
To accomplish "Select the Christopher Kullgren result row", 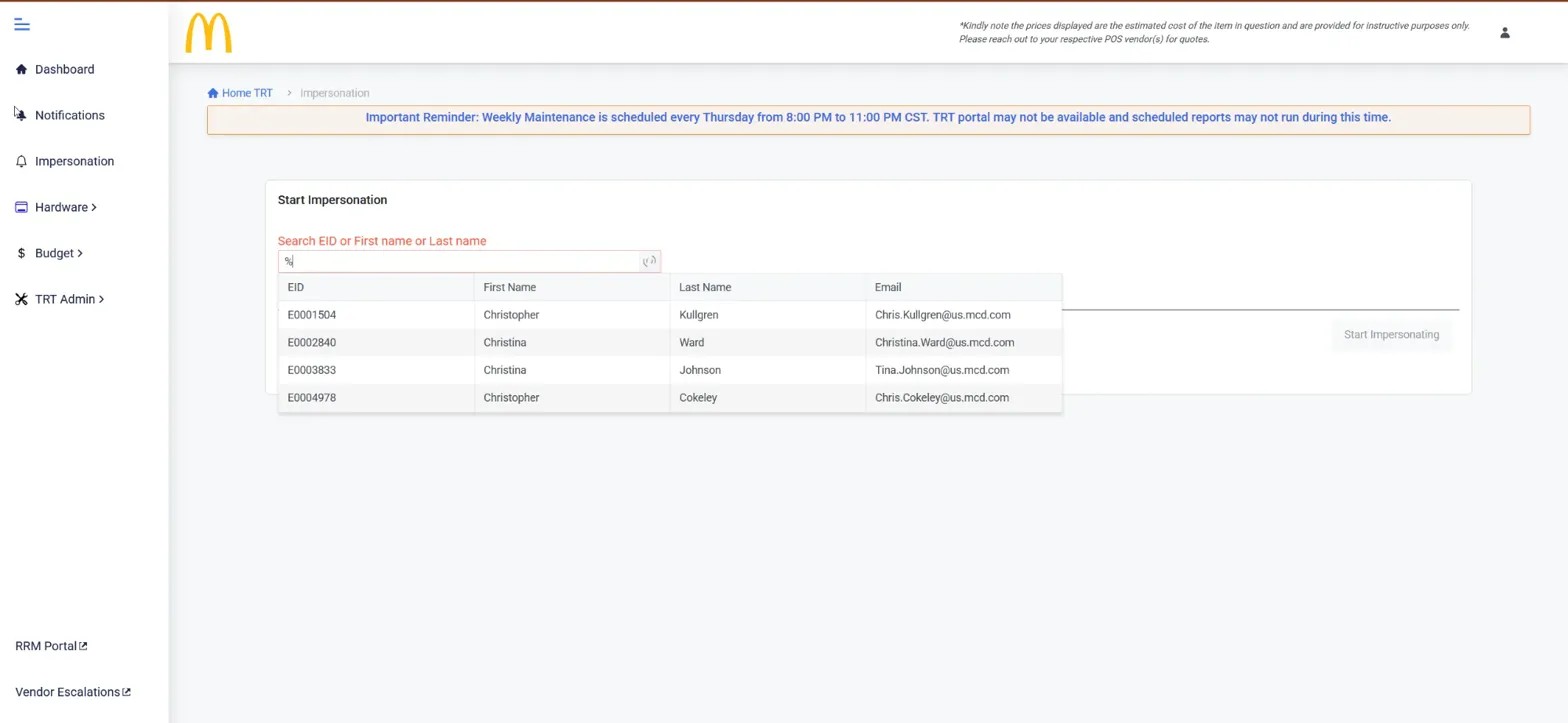I will click(669, 315).
